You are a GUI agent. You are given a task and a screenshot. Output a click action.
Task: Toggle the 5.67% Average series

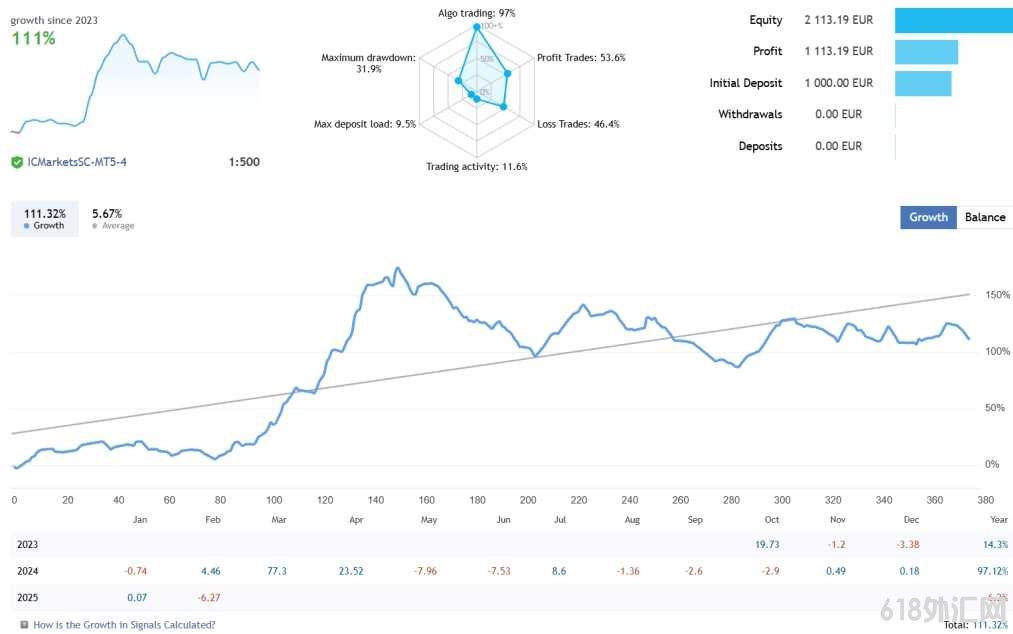[112, 218]
